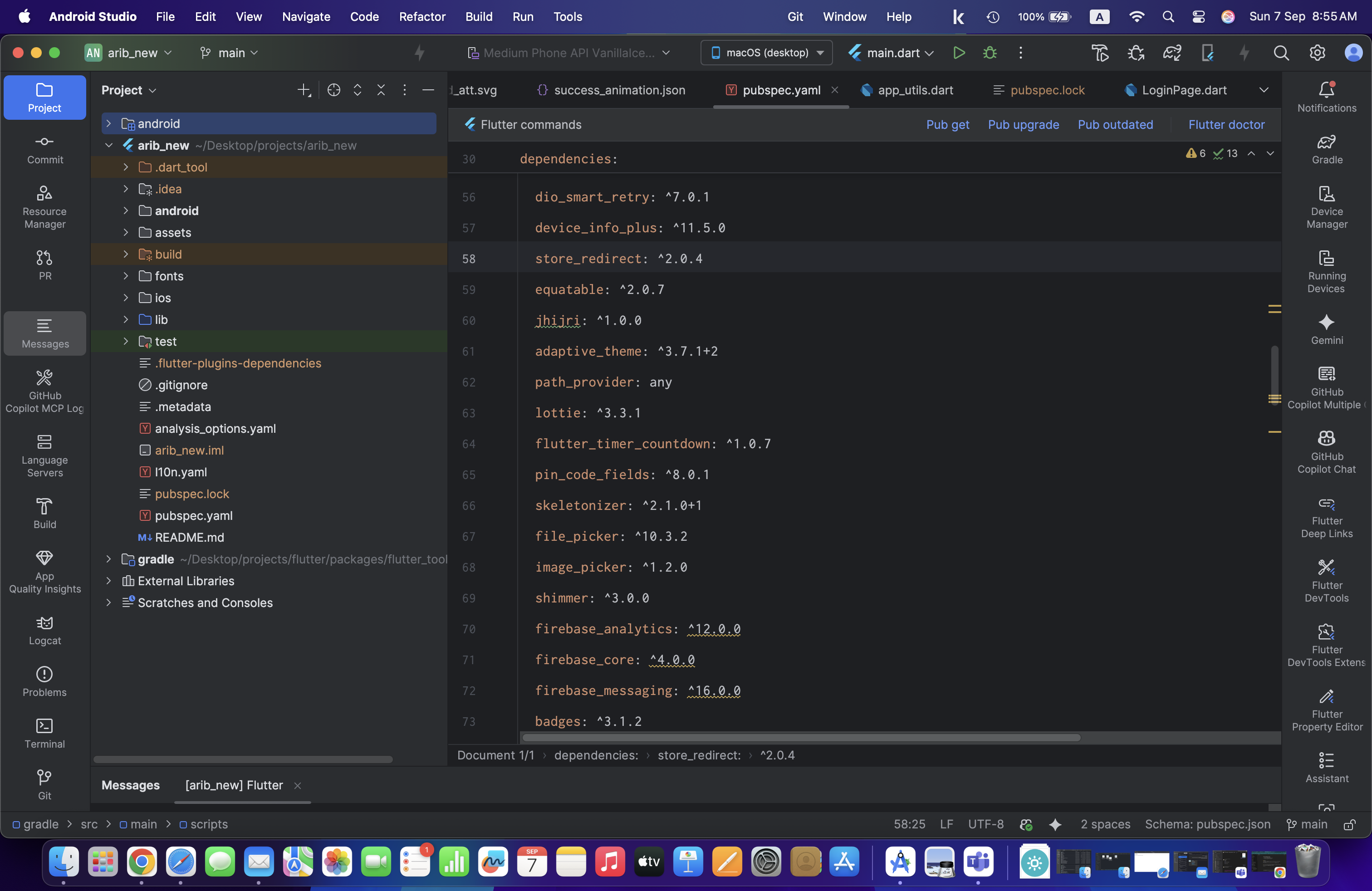Screen dimensions: 1372x891
Task: Expand the lib folder
Action: [x=126, y=319]
